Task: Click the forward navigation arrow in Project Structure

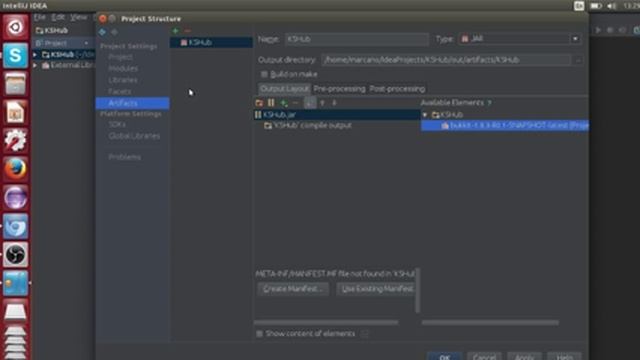Action: (115, 31)
